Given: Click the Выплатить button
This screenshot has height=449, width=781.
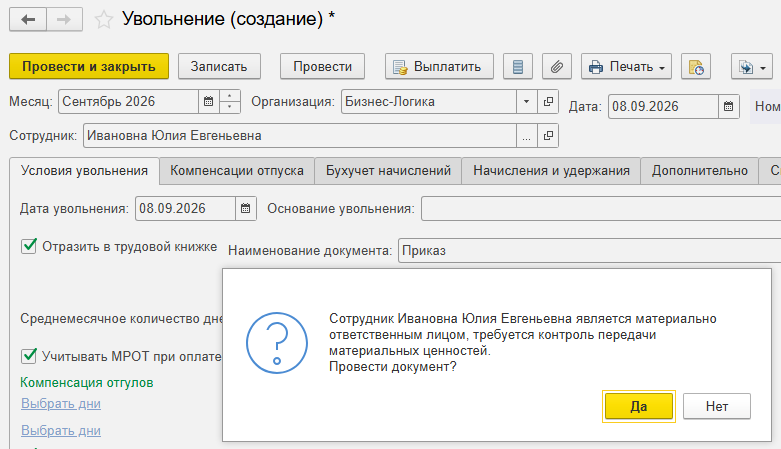Looking at the screenshot, I should pos(439,66).
